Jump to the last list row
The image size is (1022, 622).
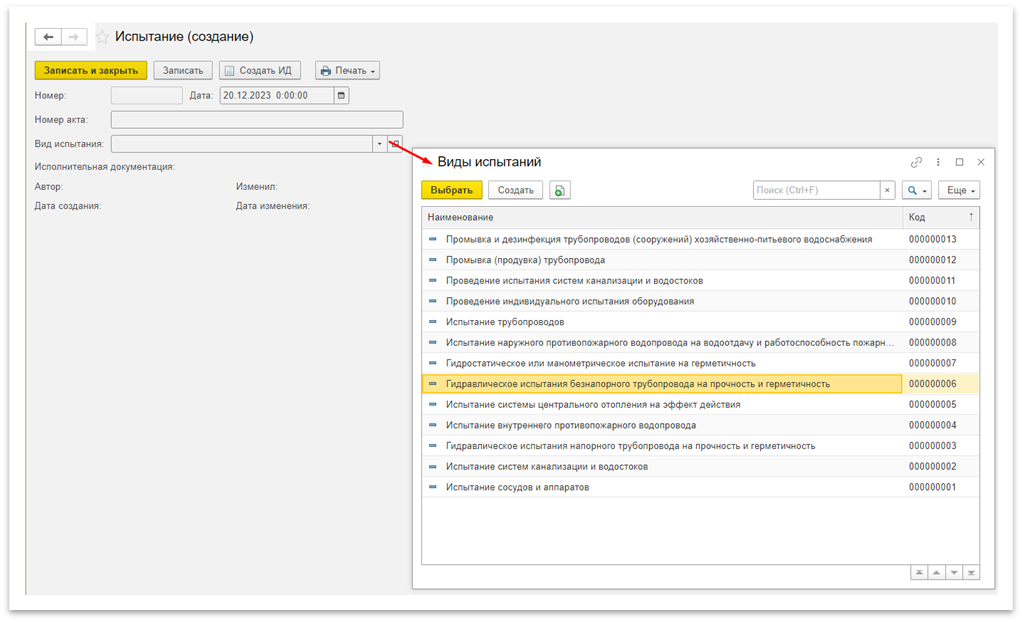click(971, 572)
